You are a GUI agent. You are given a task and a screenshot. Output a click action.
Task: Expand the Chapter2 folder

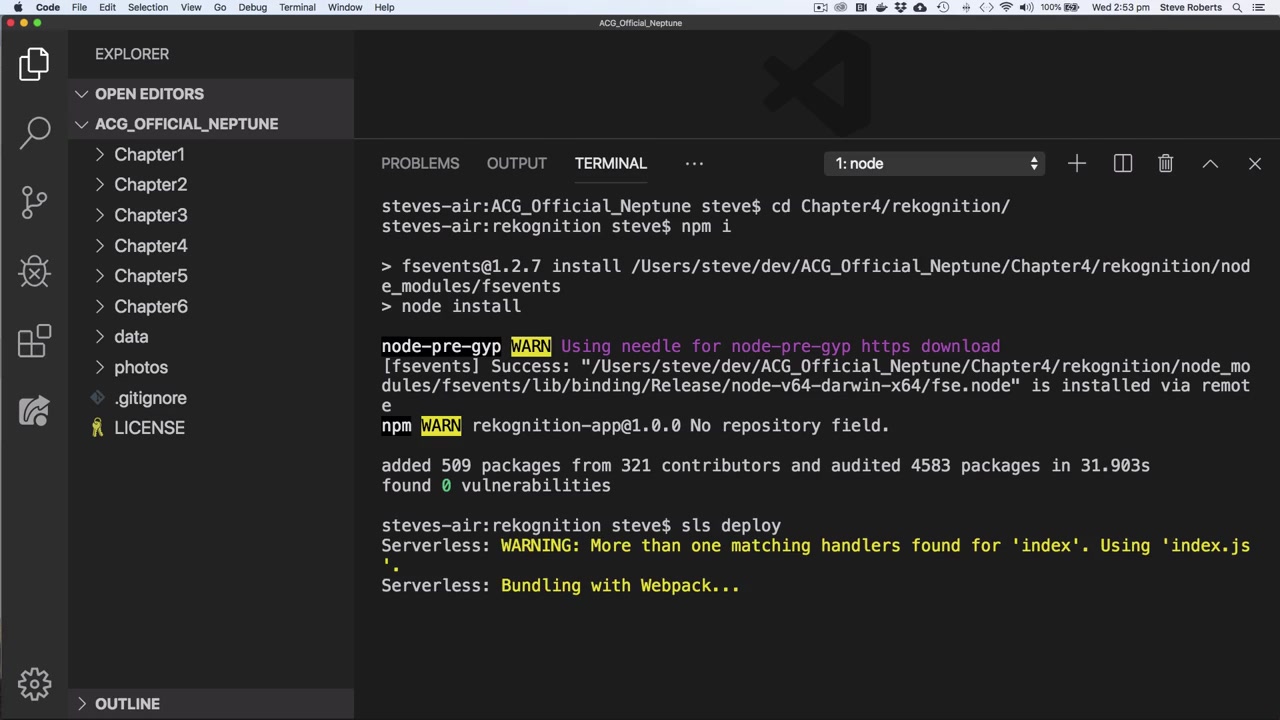pos(211,185)
